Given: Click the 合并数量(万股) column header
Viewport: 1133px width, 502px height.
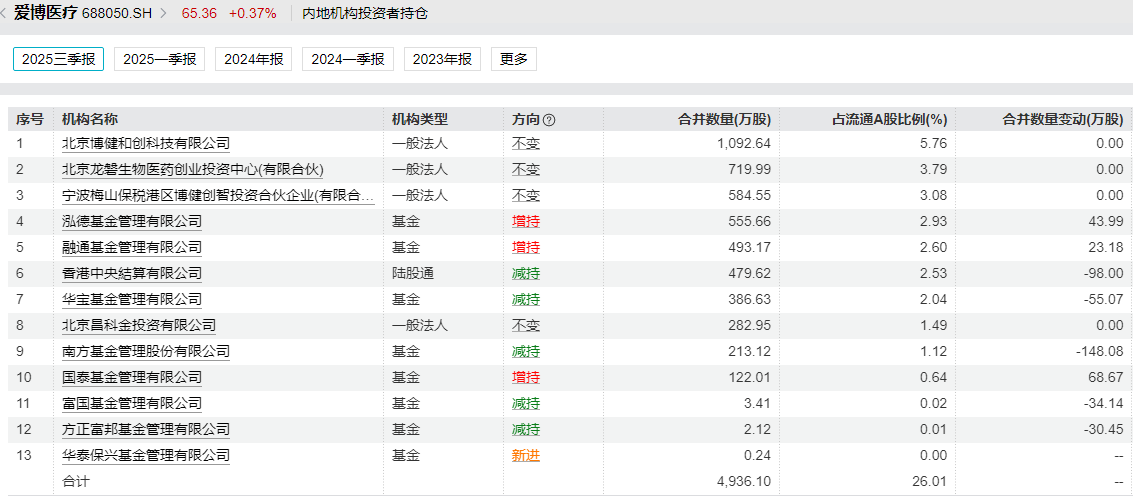Looking at the screenshot, I should pyautogui.click(x=724, y=120).
